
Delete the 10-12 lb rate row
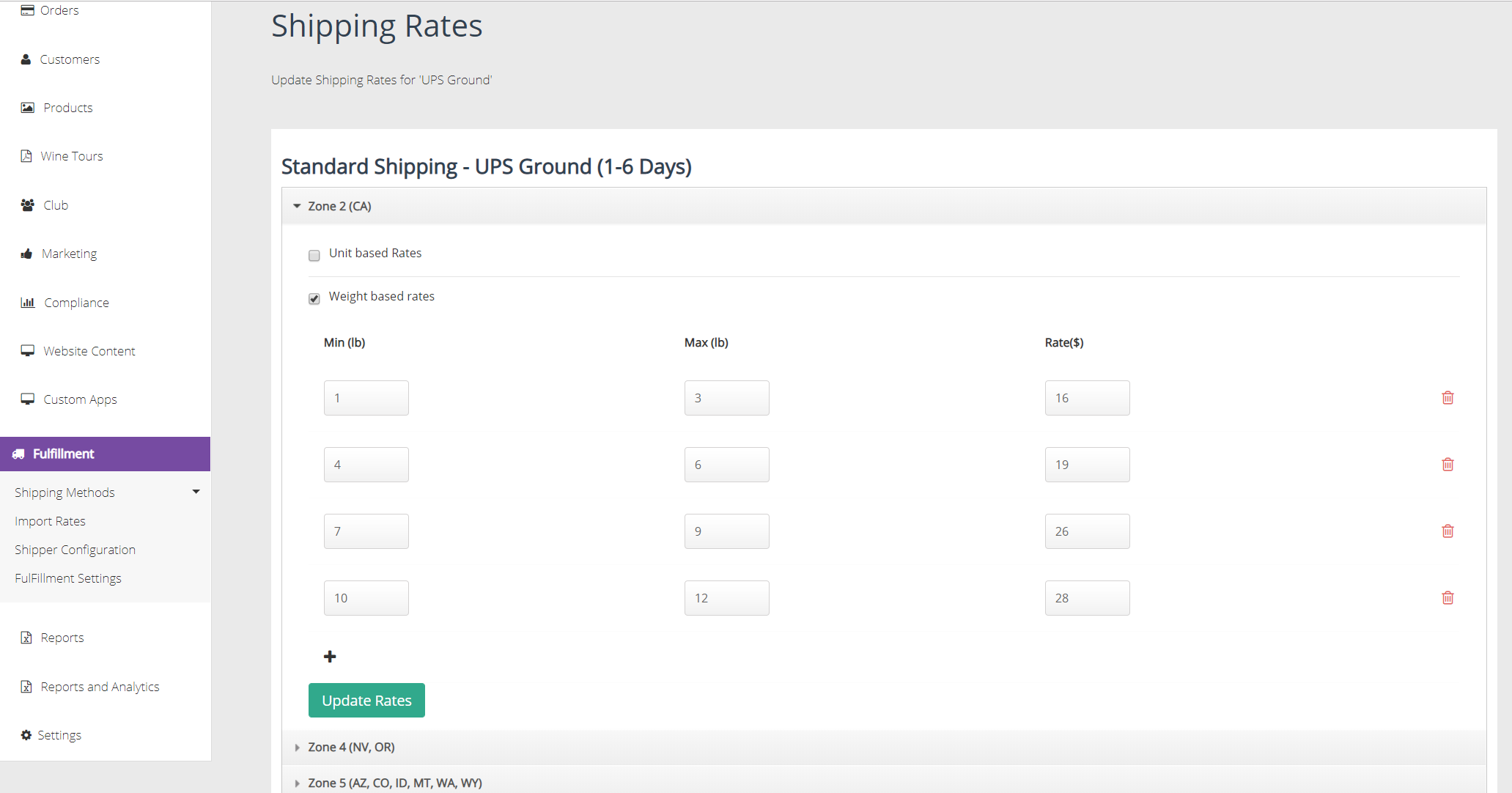pos(1448,598)
